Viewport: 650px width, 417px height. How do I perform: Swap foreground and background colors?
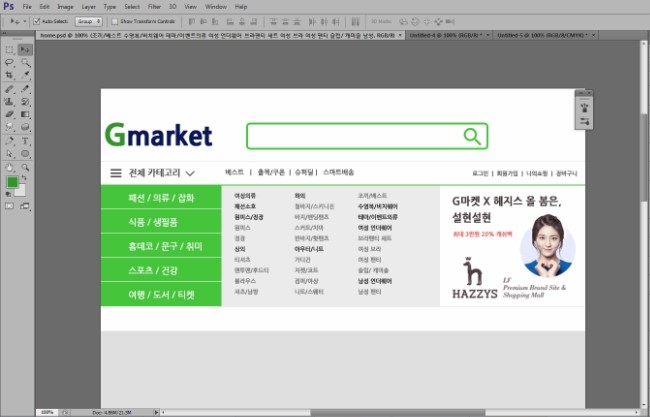24,178
